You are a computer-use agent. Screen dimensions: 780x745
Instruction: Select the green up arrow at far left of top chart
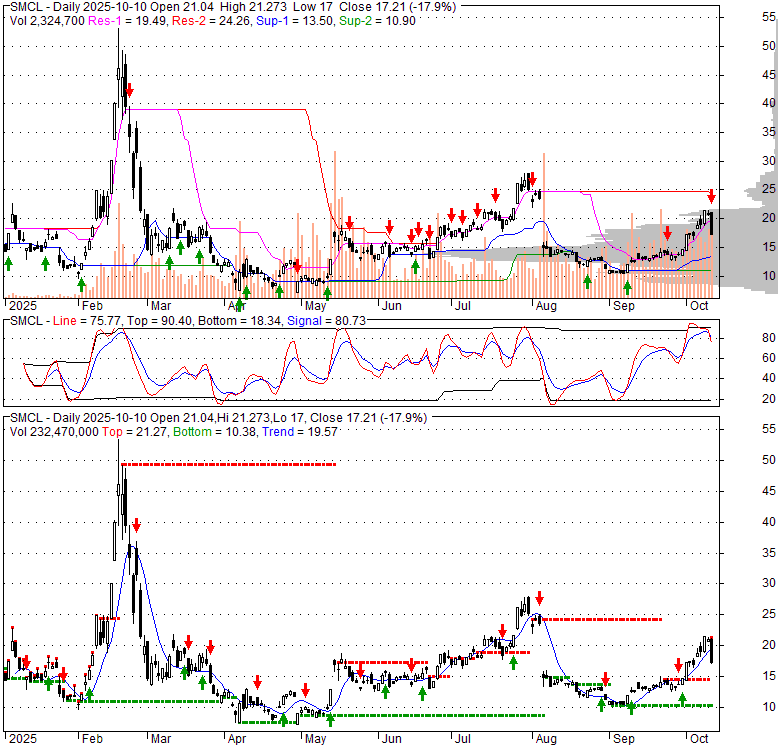(8, 262)
